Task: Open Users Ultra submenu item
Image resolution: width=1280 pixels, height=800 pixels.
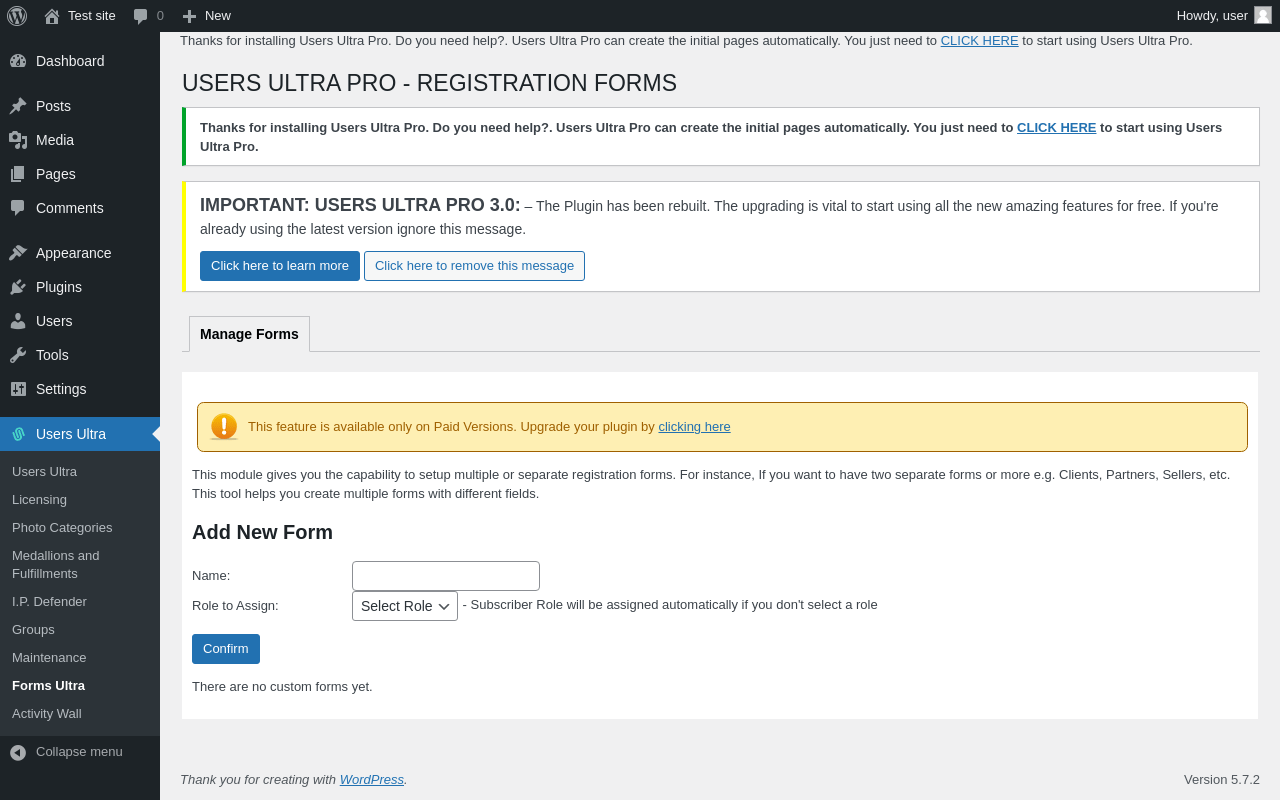Action: click(44, 472)
